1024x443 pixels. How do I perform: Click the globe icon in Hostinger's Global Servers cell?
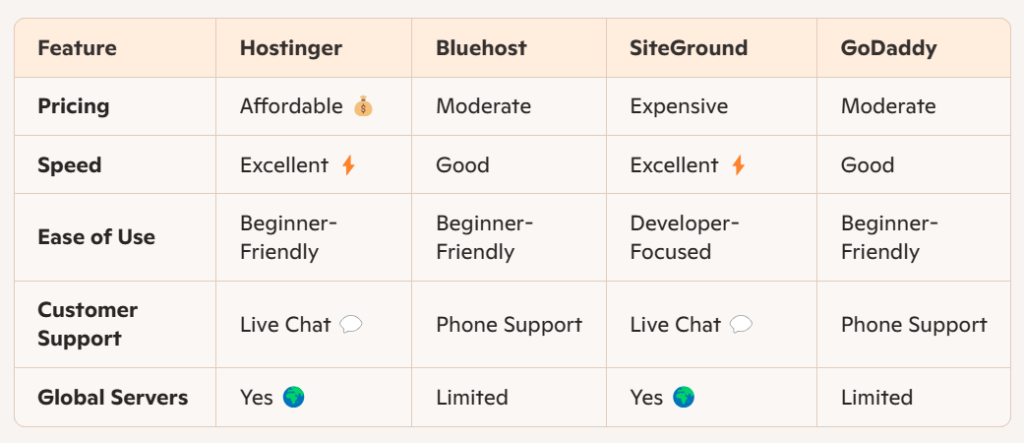pos(294,397)
